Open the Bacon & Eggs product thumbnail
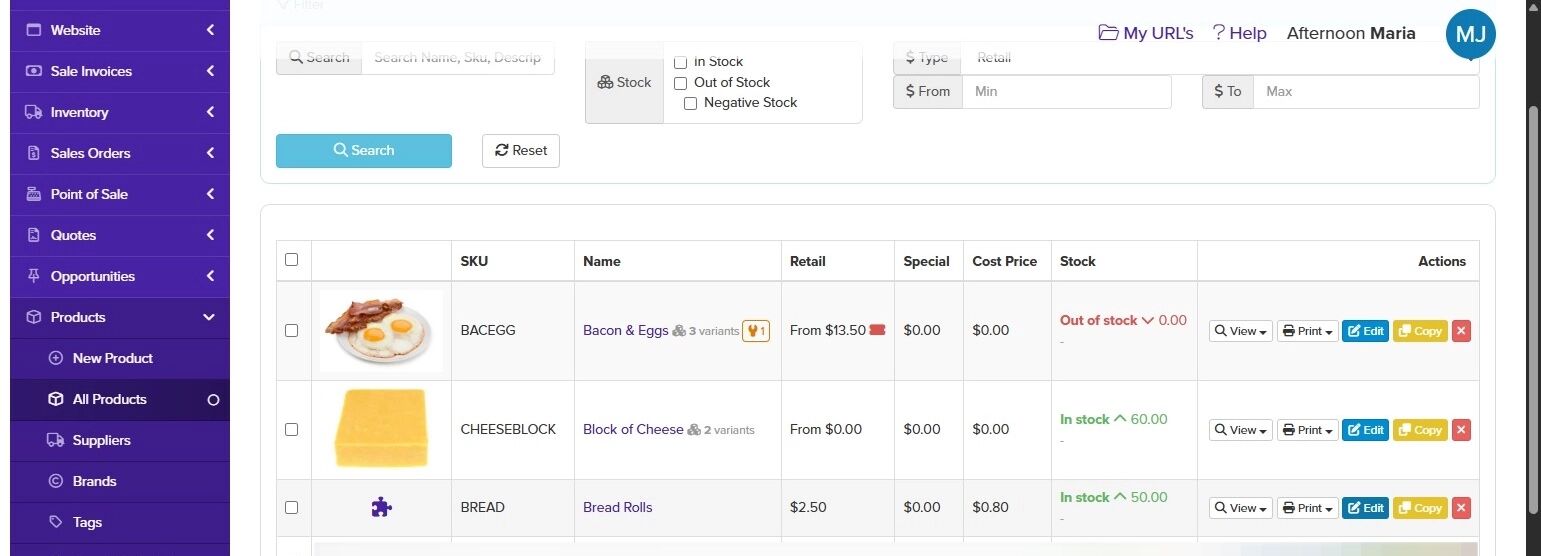This screenshot has height=556, width=1541. (x=381, y=330)
